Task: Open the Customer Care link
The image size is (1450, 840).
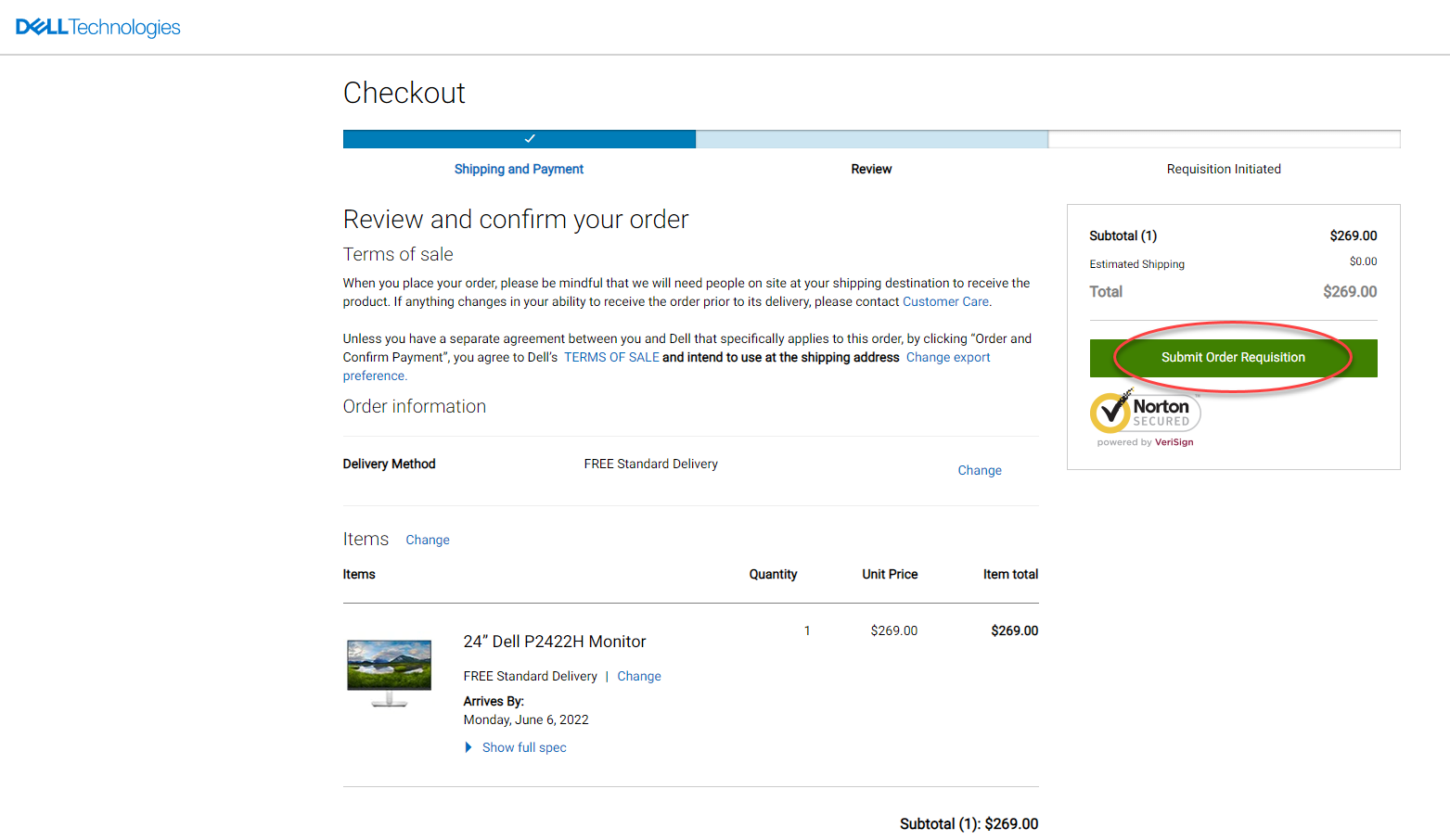Action: [x=945, y=301]
